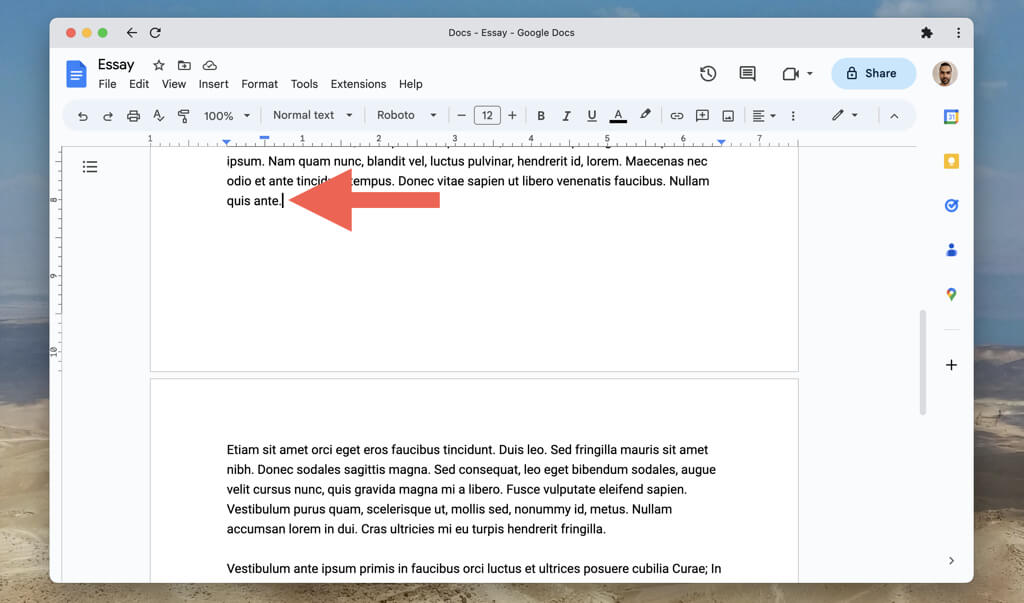Insert a link using the link icon

click(677, 116)
